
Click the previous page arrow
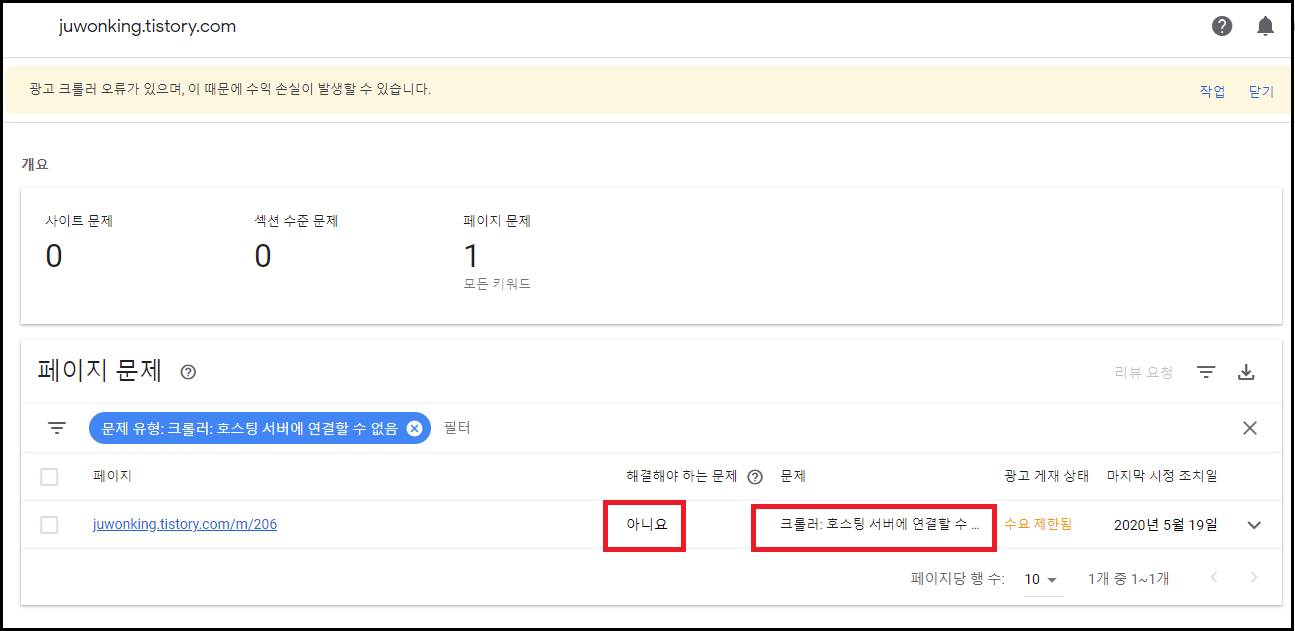1215,578
